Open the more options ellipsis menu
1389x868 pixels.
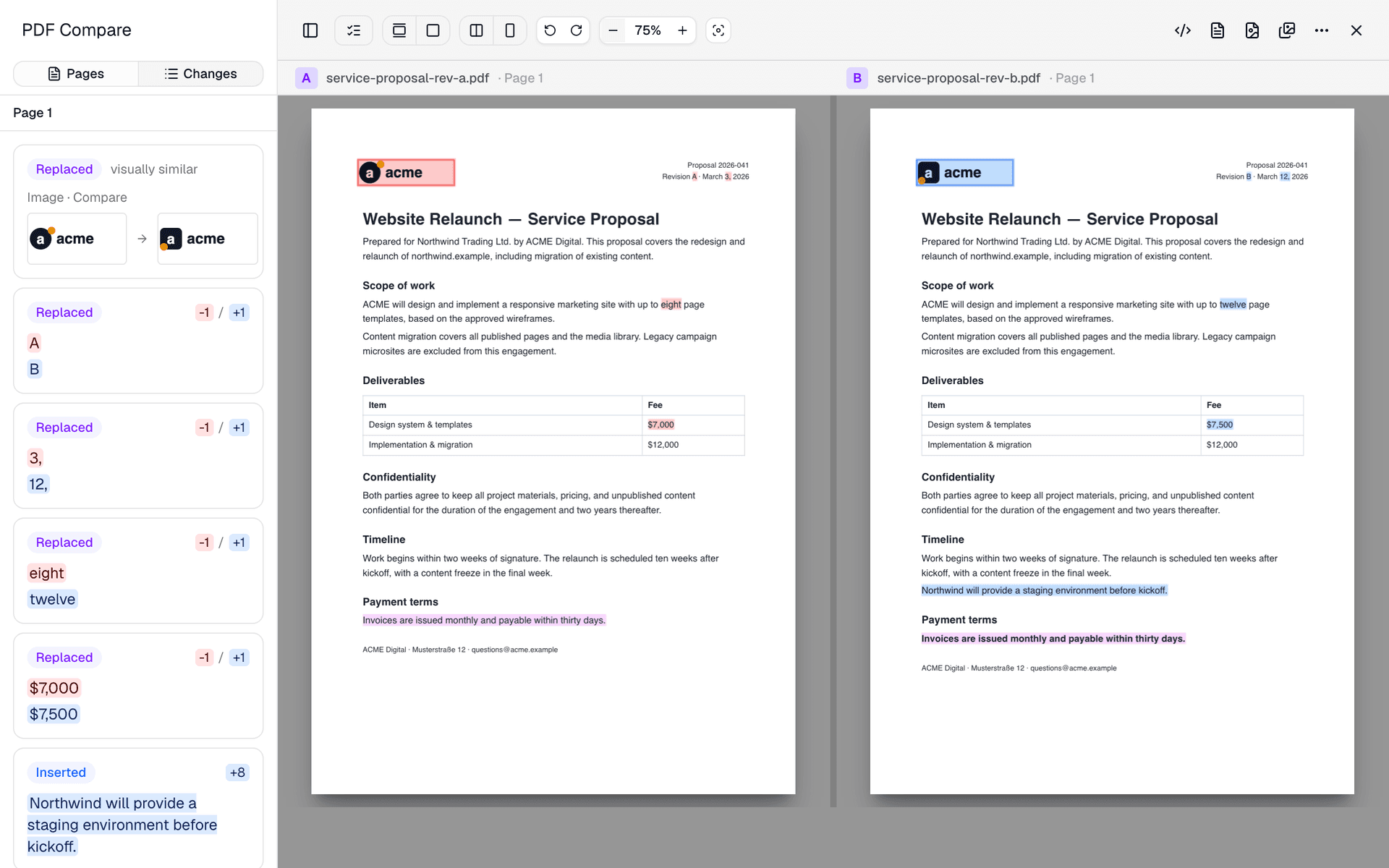pyautogui.click(x=1322, y=30)
